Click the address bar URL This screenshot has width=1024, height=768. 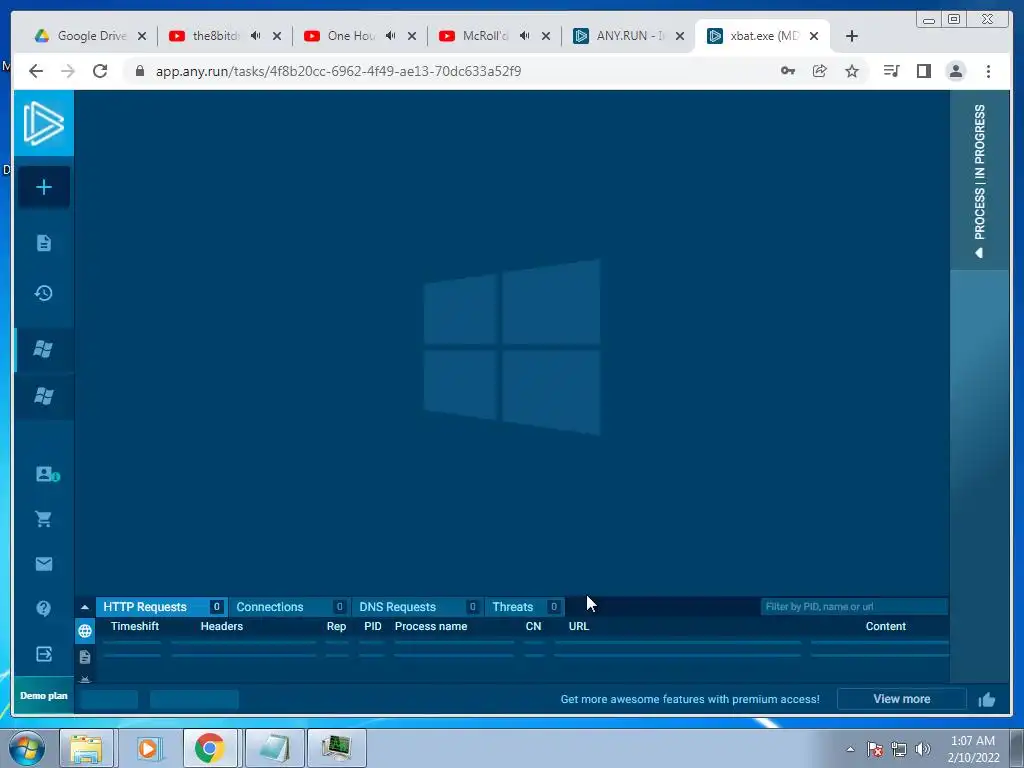coord(338,71)
